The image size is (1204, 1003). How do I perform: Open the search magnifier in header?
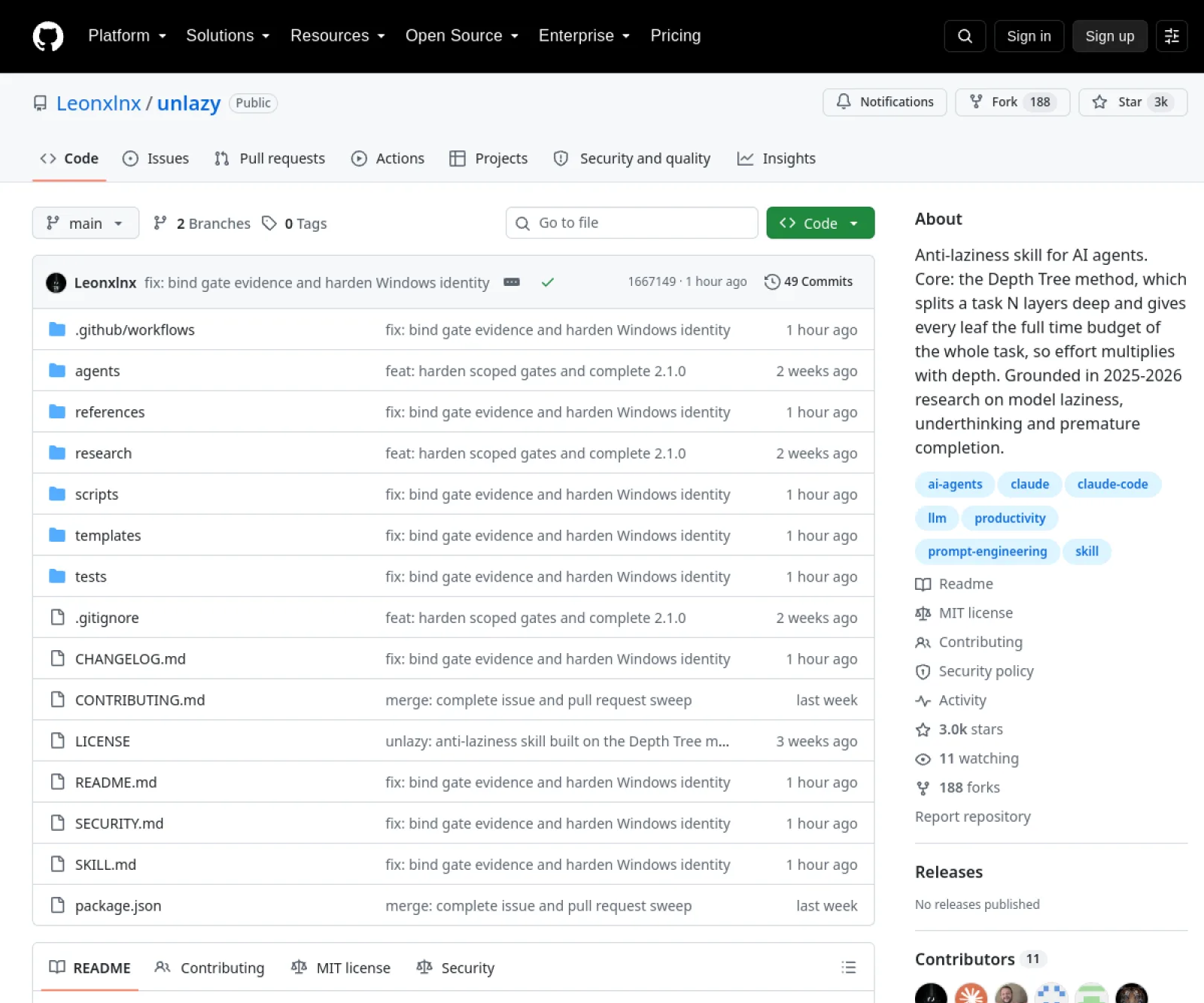[x=965, y=36]
